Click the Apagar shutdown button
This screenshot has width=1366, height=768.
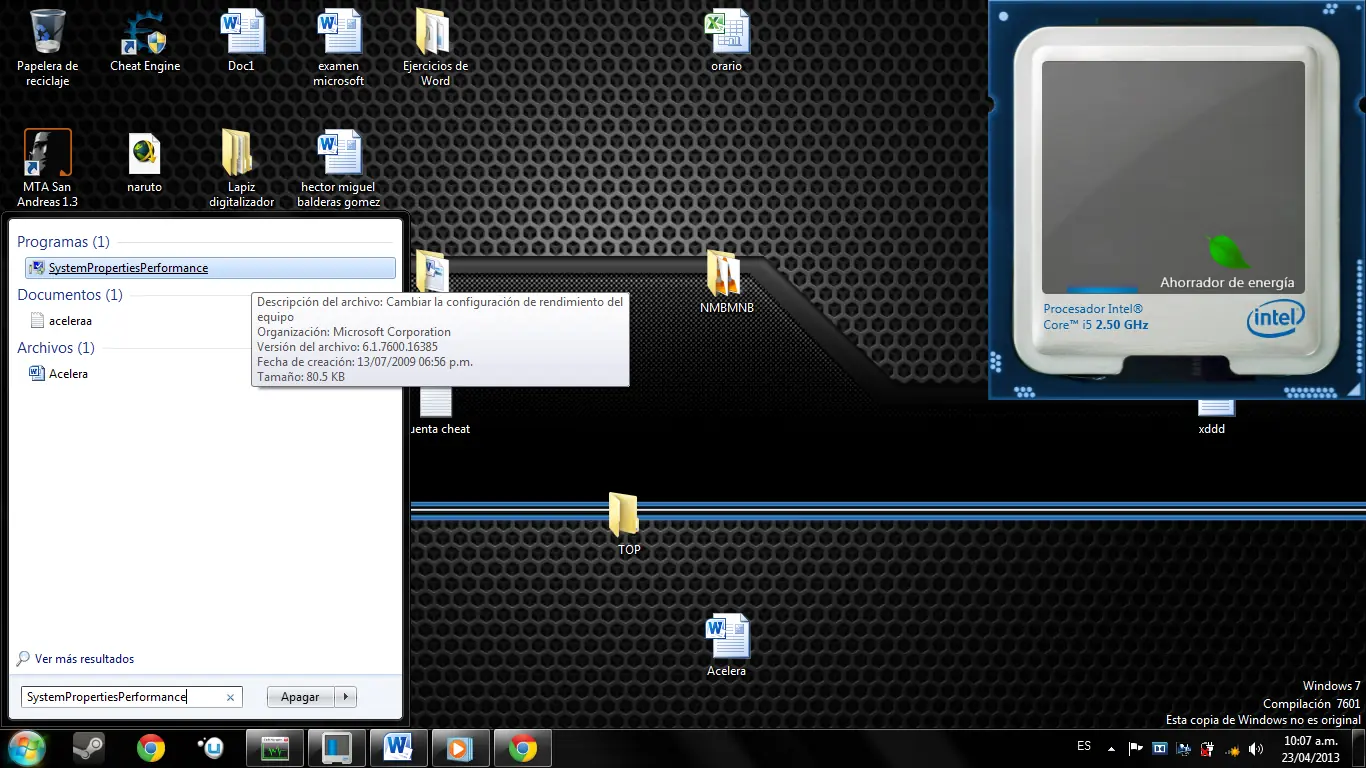click(x=300, y=697)
